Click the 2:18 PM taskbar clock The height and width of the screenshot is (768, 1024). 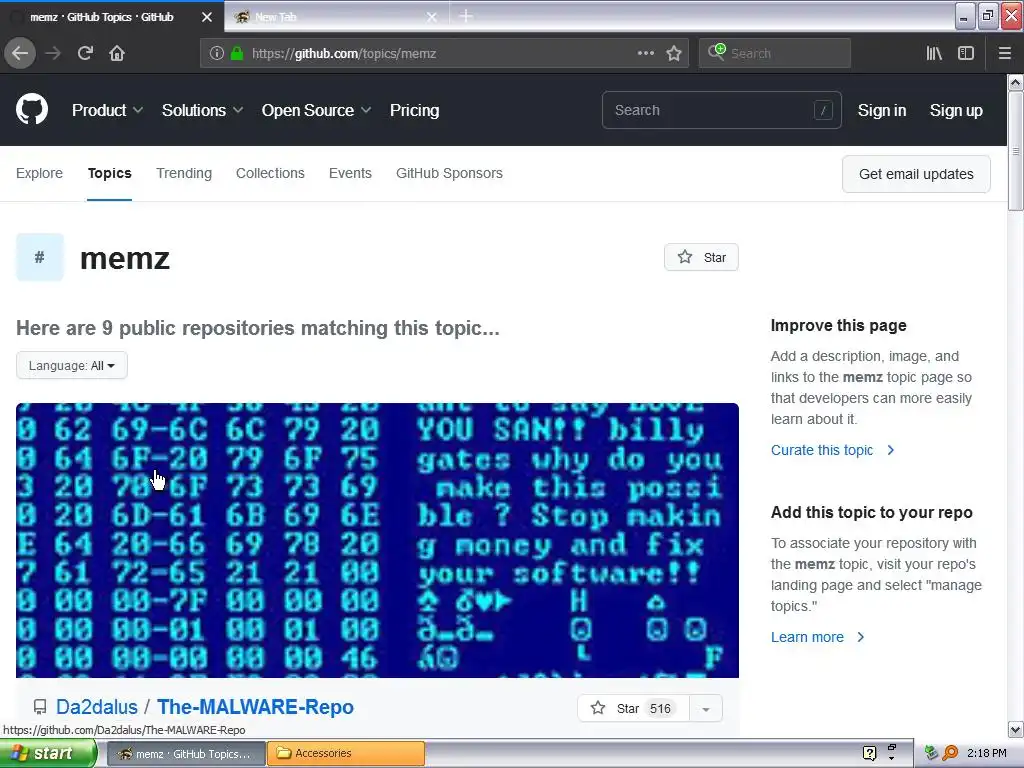(986, 753)
